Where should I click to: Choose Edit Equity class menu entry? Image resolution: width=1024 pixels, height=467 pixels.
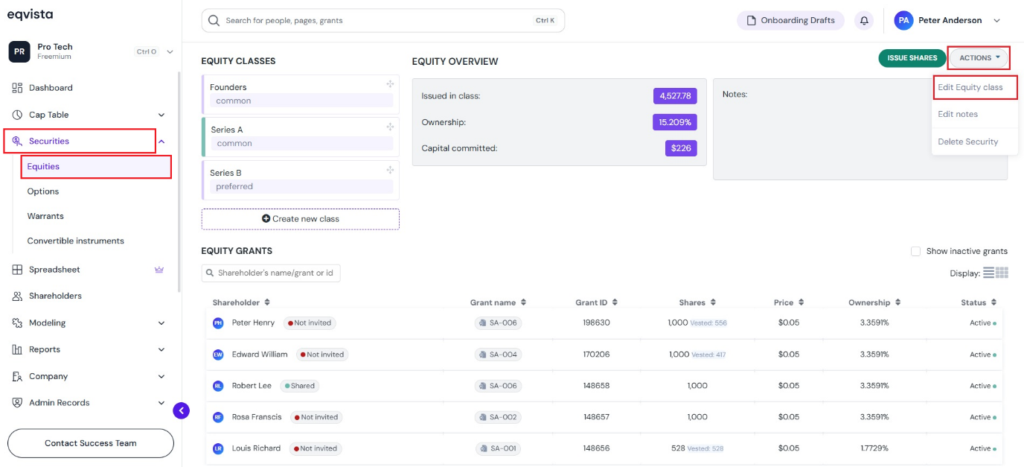[970, 87]
